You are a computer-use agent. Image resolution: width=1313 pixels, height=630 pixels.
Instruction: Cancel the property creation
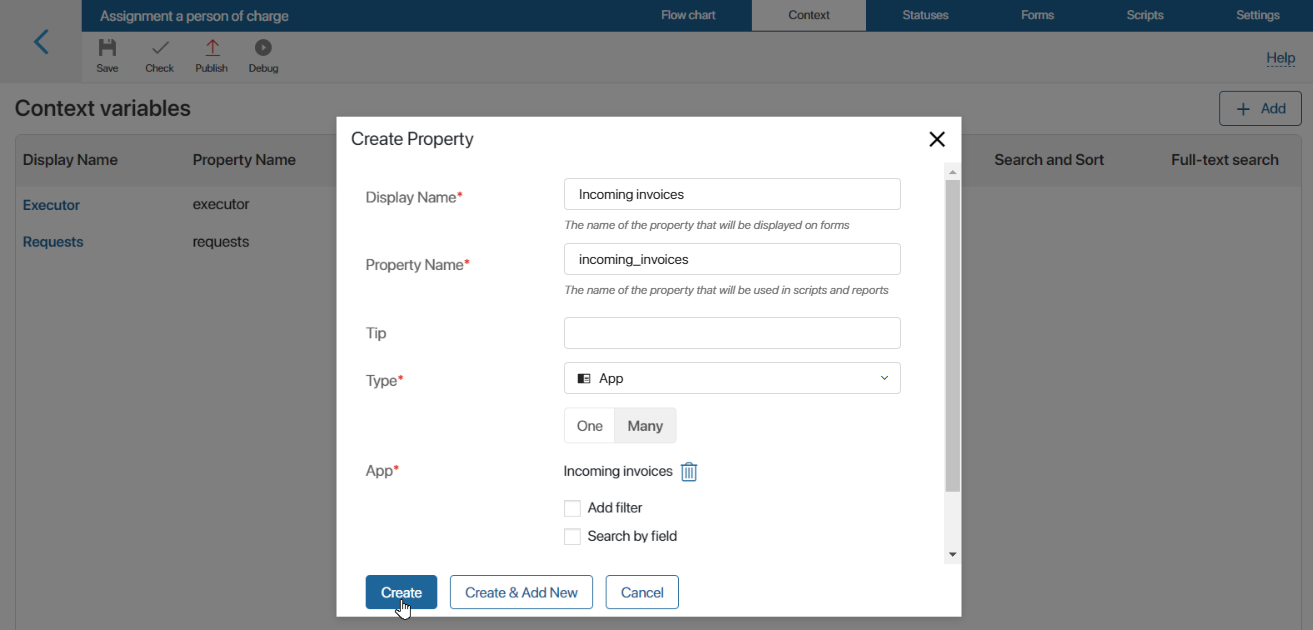click(x=642, y=592)
